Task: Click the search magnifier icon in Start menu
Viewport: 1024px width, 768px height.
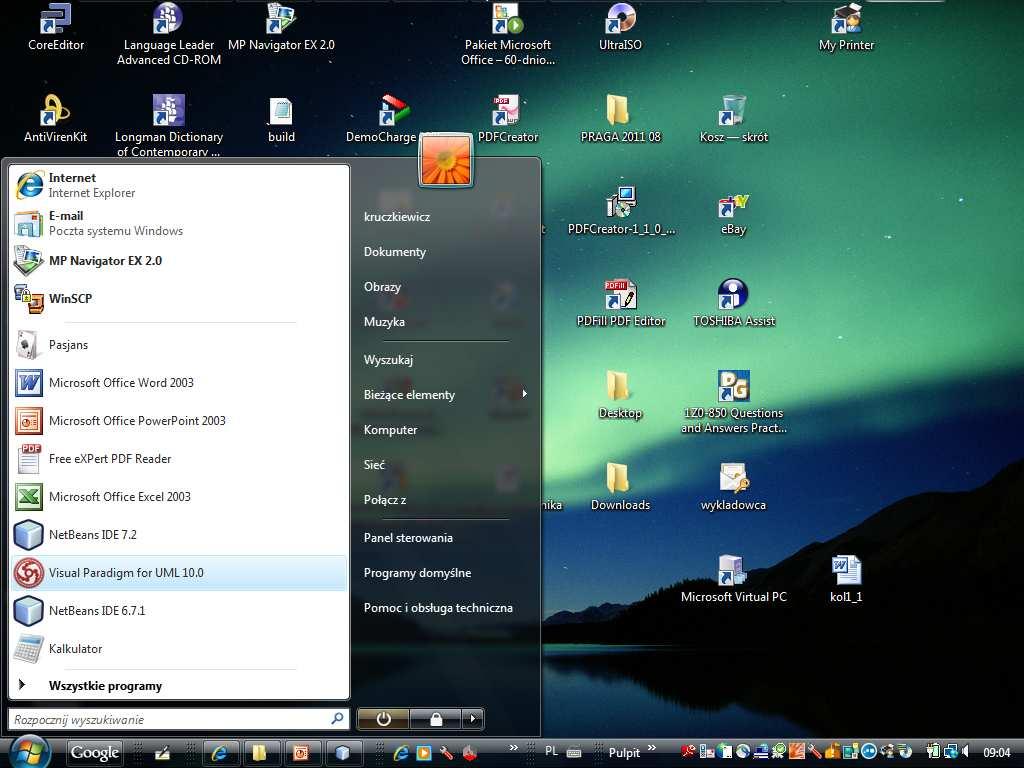Action: [337, 718]
